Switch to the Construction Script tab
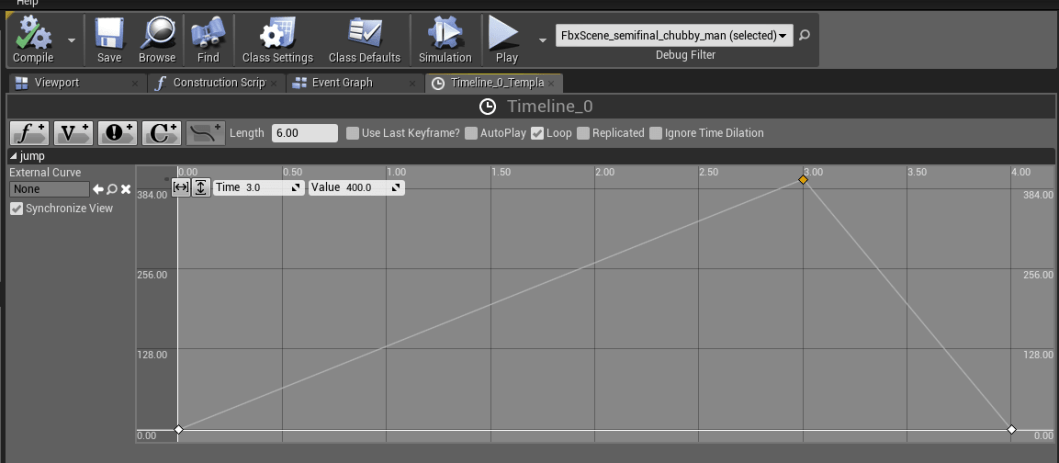1059x463 pixels. tap(219, 82)
